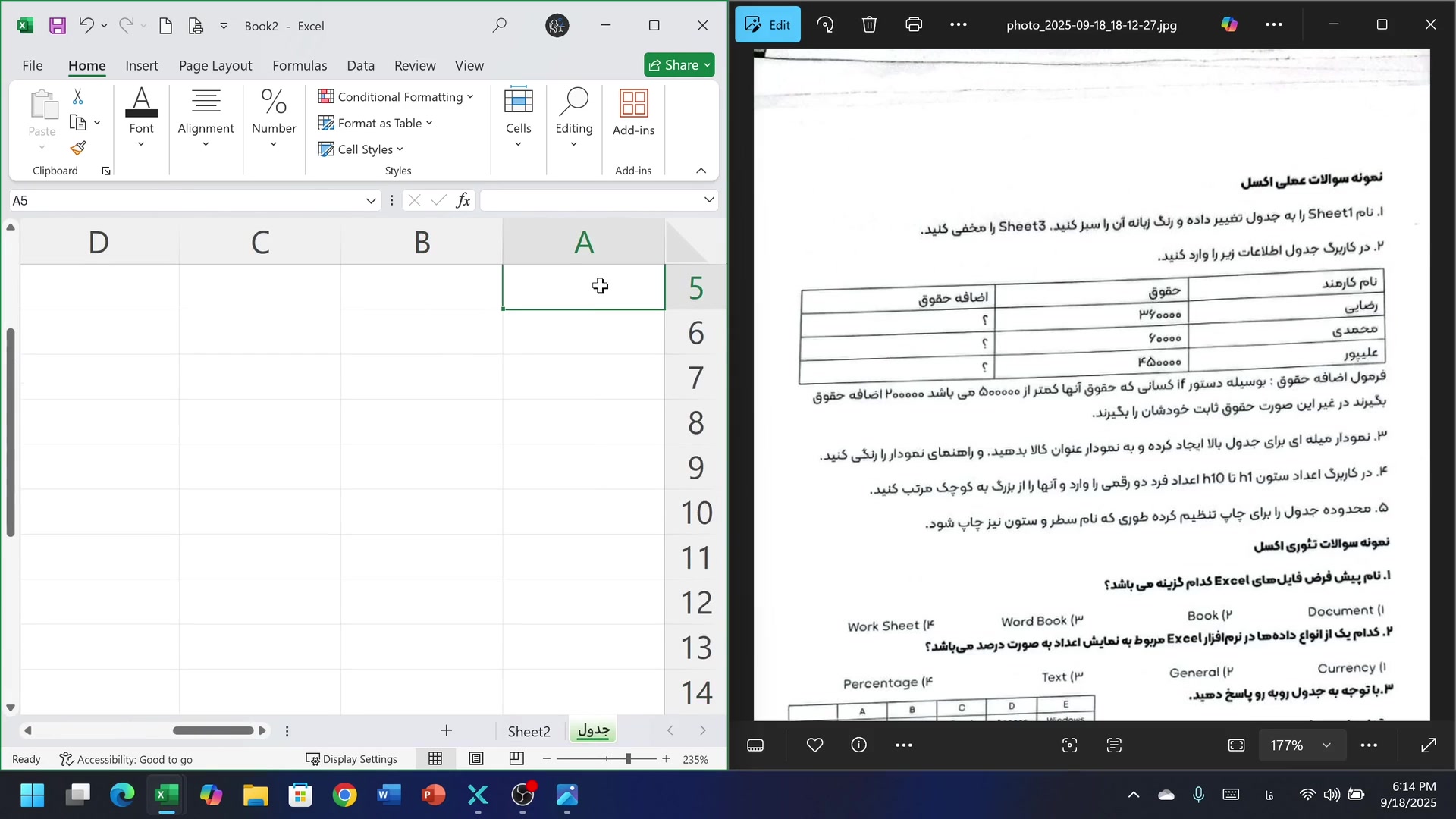Viewport: 1456px width, 819px height.
Task: Click the Excel zoom slider handle
Action: click(628, 758)
